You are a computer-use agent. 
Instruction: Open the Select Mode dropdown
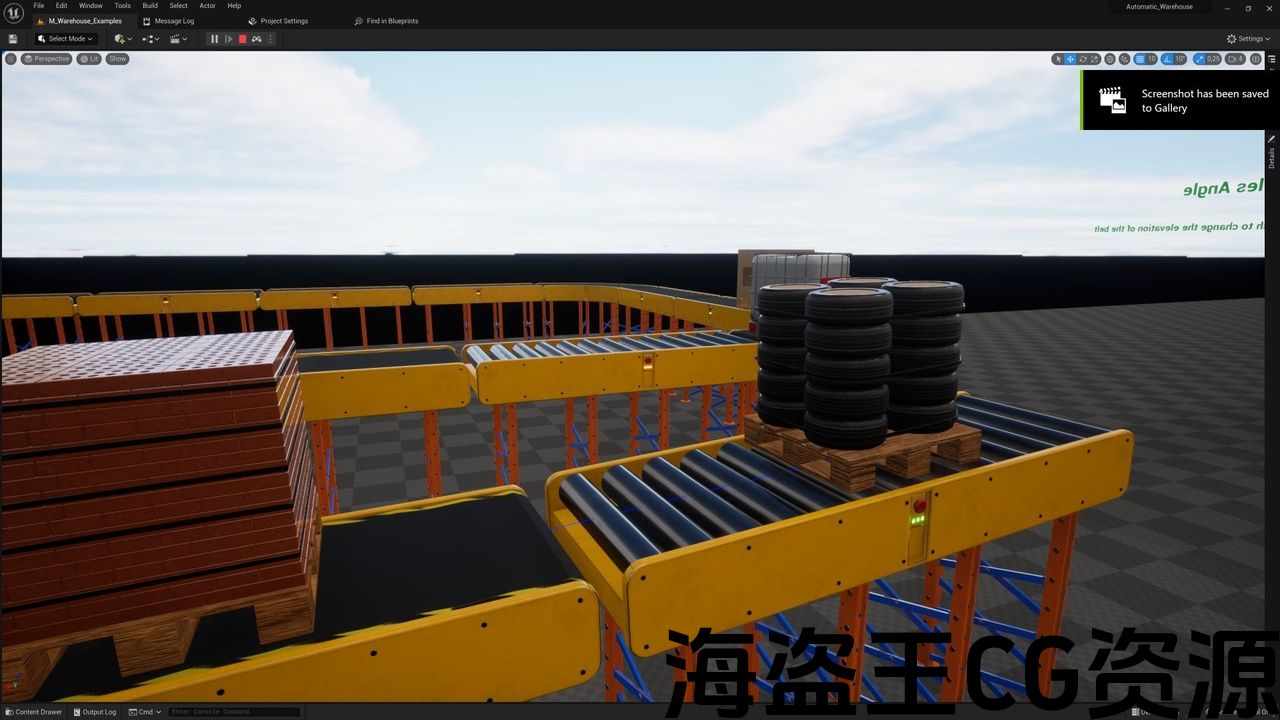66,39
